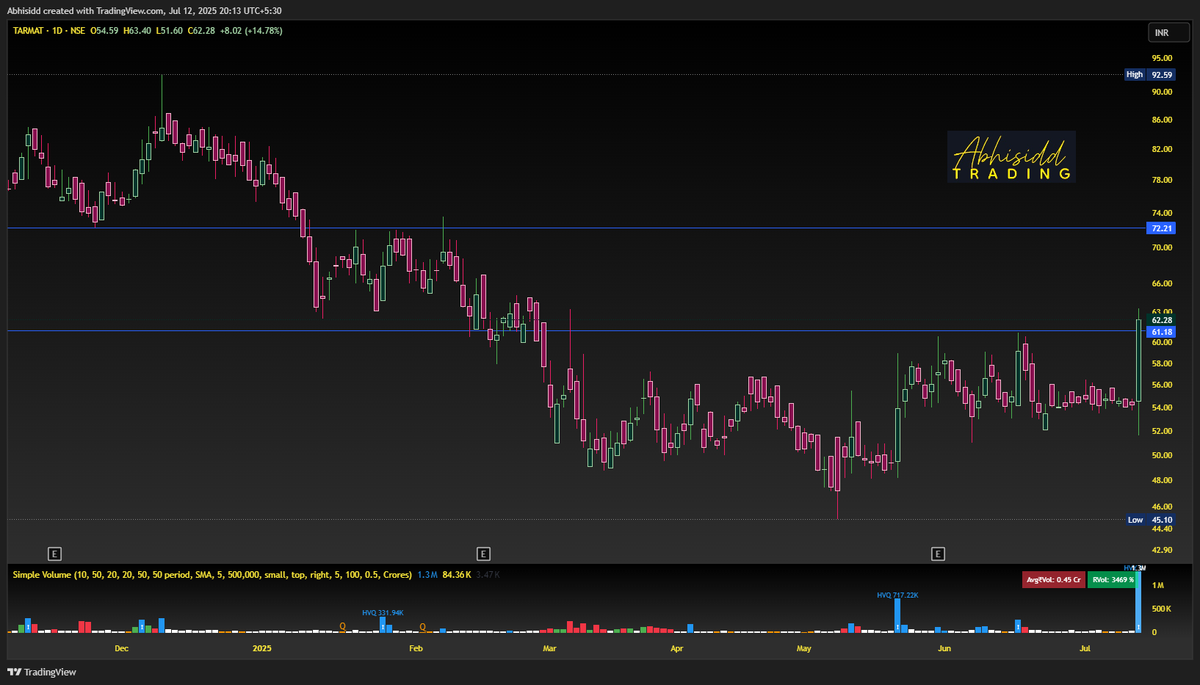This screenshot has height=685, width=1200.
Task: Click the earnings E marker in mid-February
Action: 483,552
